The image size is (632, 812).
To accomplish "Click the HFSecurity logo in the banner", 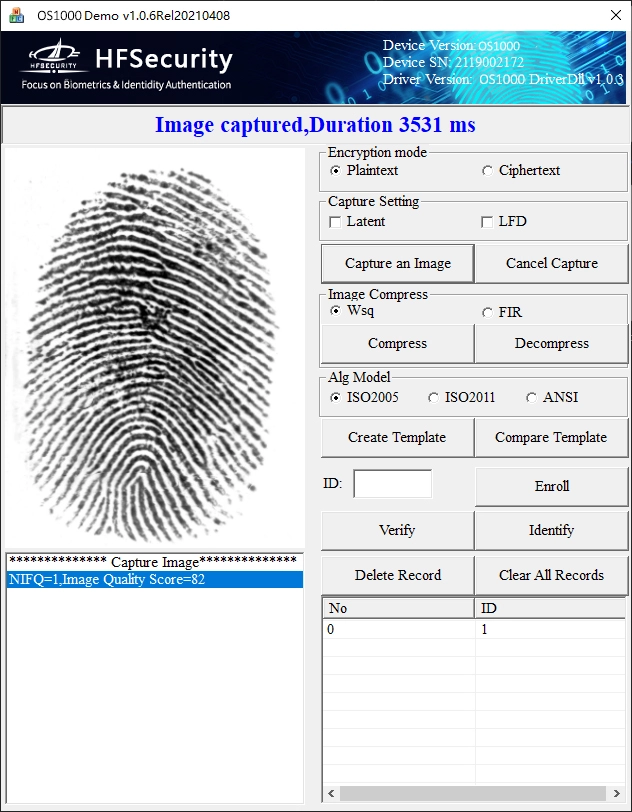I will (x=127, y=65).
